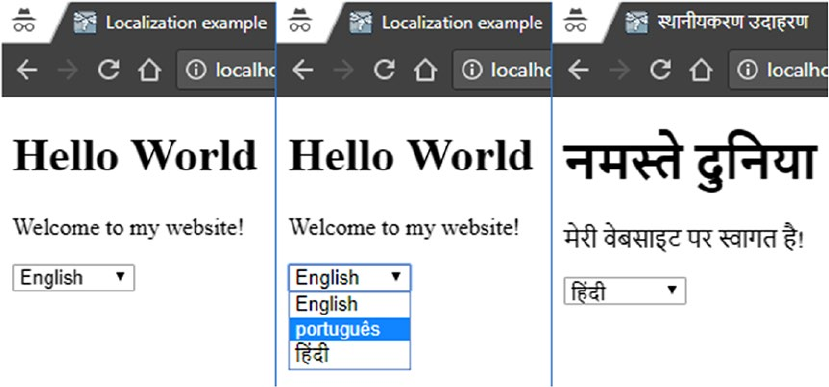Open the English language dropdown on the left page
The image size is (829, 387).
click(73, 278)
